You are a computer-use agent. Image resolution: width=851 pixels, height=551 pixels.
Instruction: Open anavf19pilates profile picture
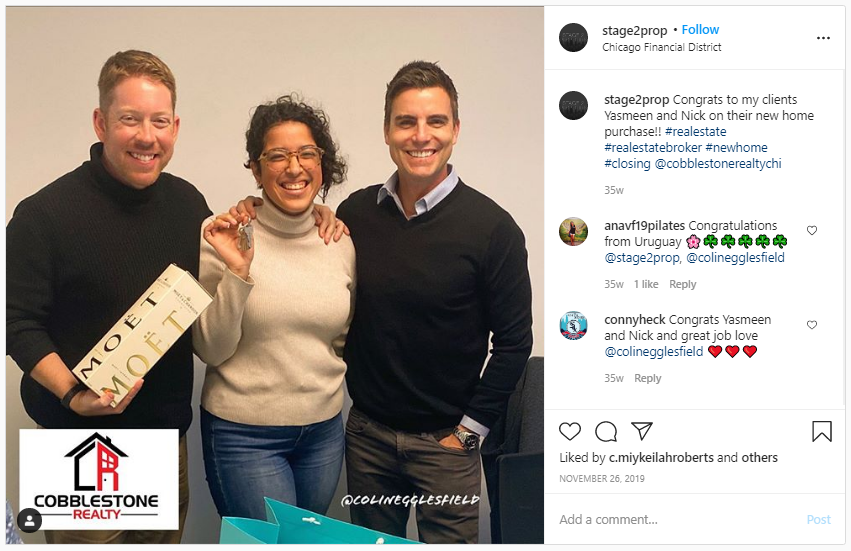tap(574, 232)
